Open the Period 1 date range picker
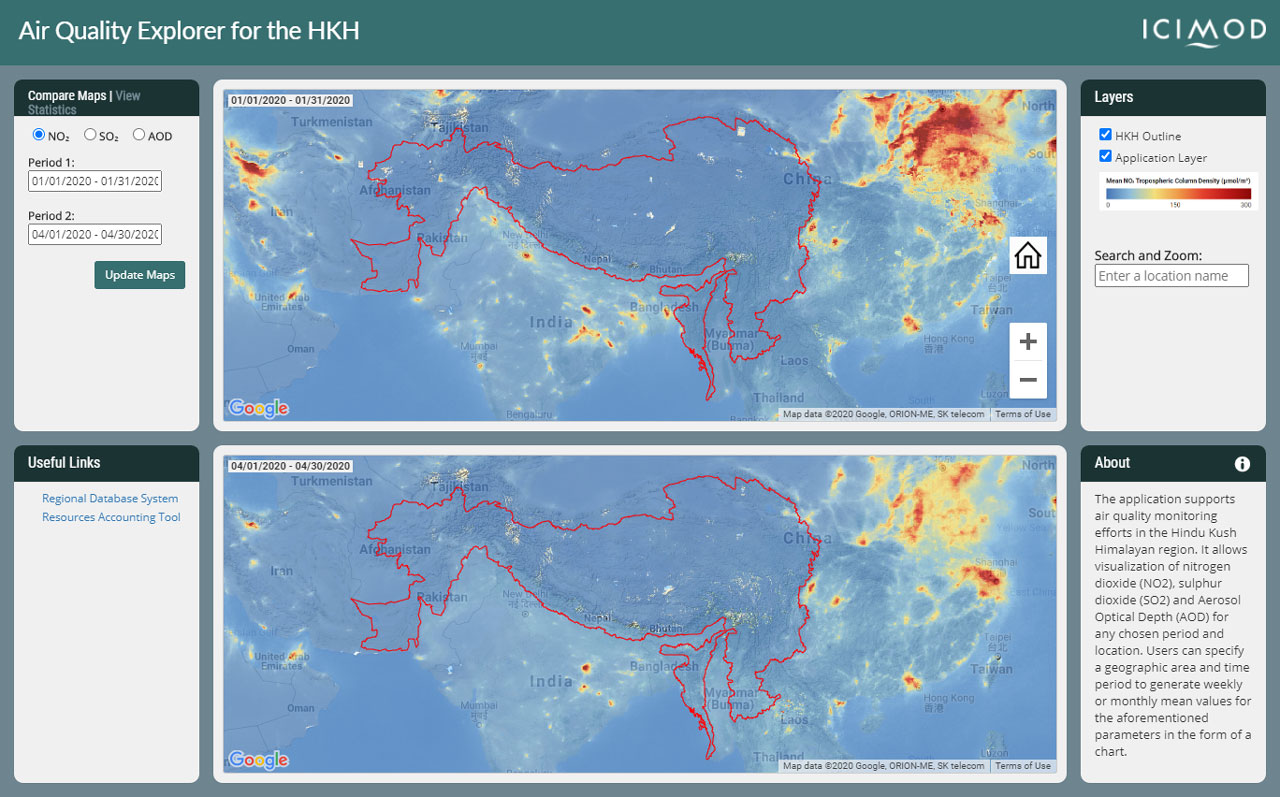Screen dimensions: 1280x797 tap(95, 181)
